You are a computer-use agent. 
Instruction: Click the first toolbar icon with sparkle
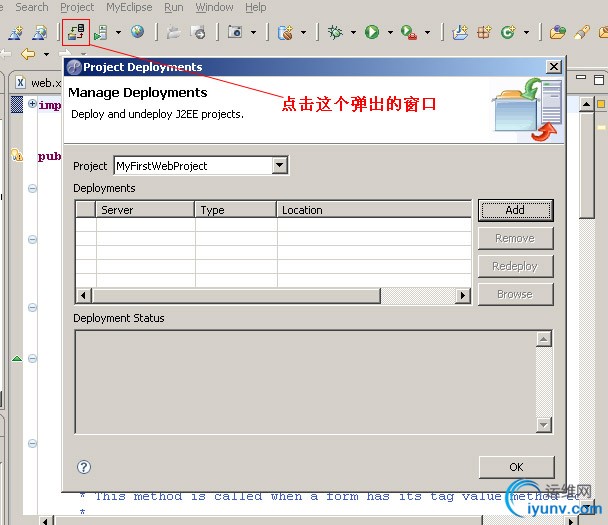pos(16,33)
